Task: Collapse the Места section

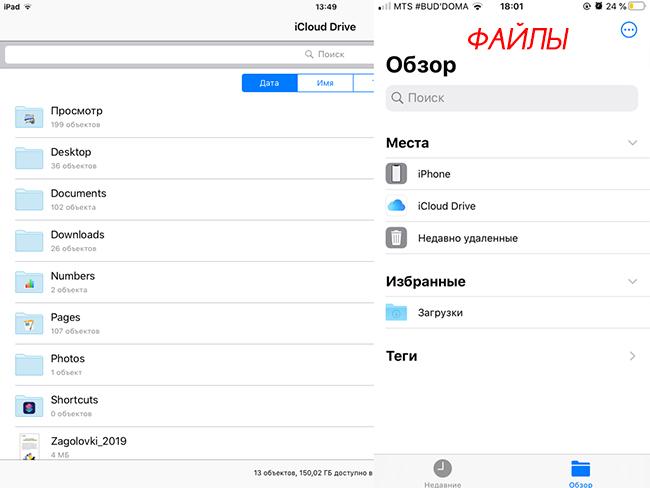Action: point(632,143)
